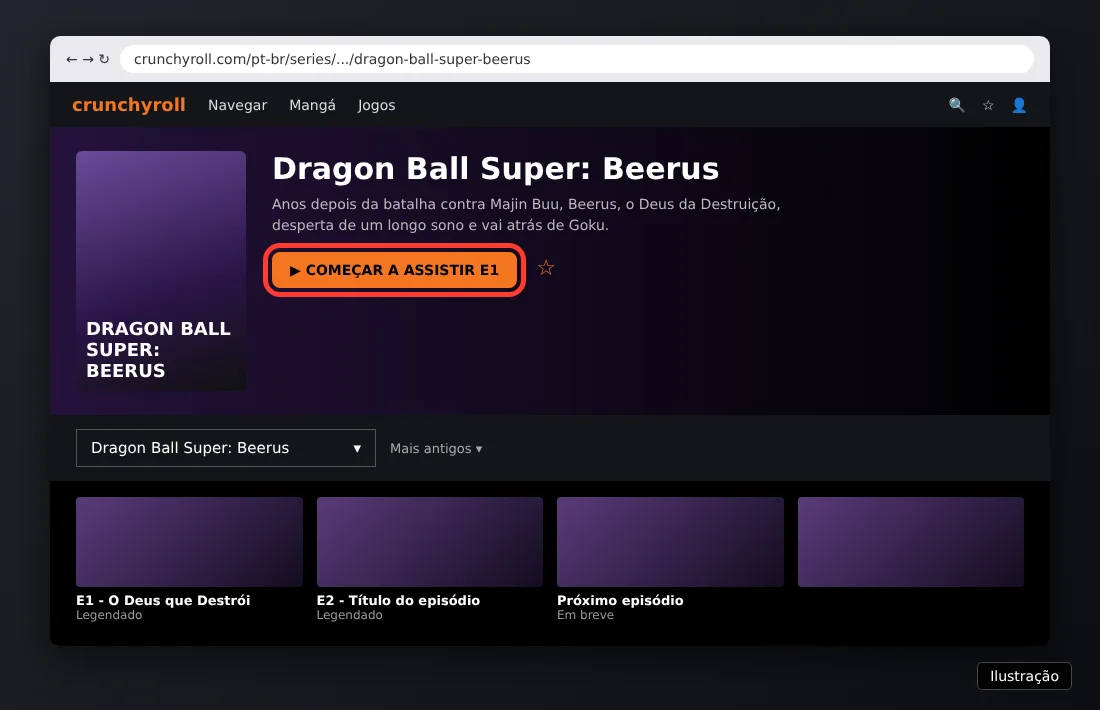Click the Em breve status text
The image size is (1100, 710).
pos(585,615)
